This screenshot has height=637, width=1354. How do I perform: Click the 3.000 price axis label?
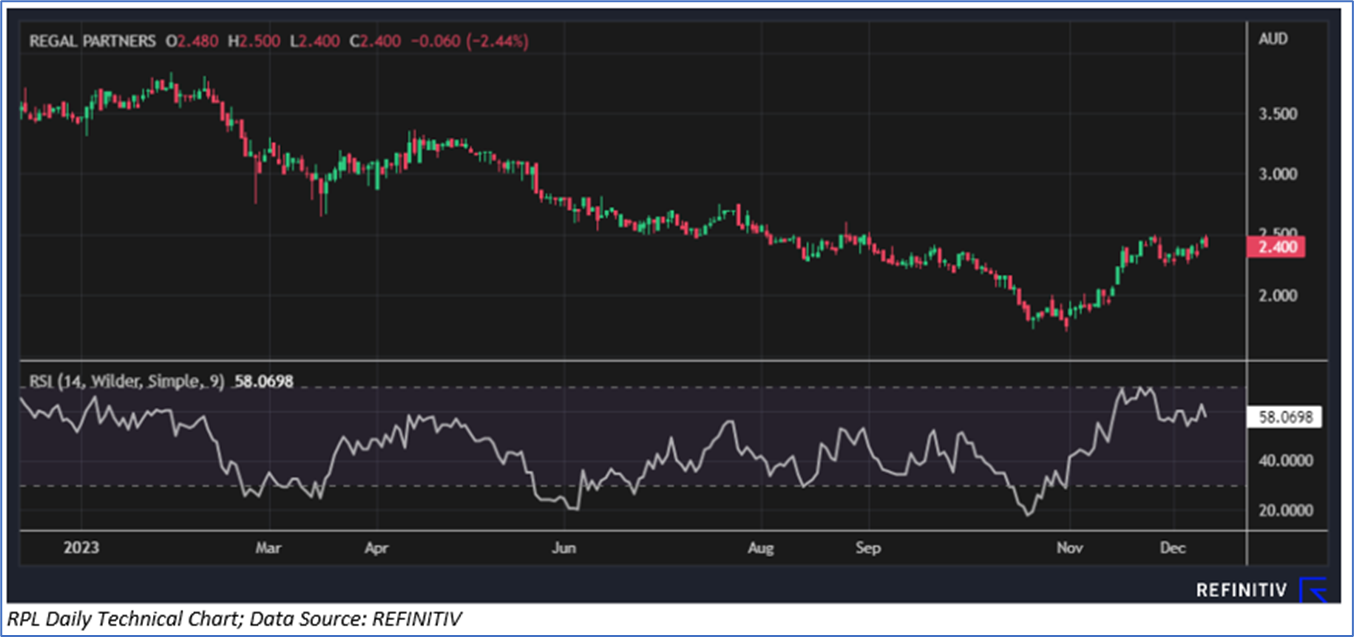[1278, 174]
